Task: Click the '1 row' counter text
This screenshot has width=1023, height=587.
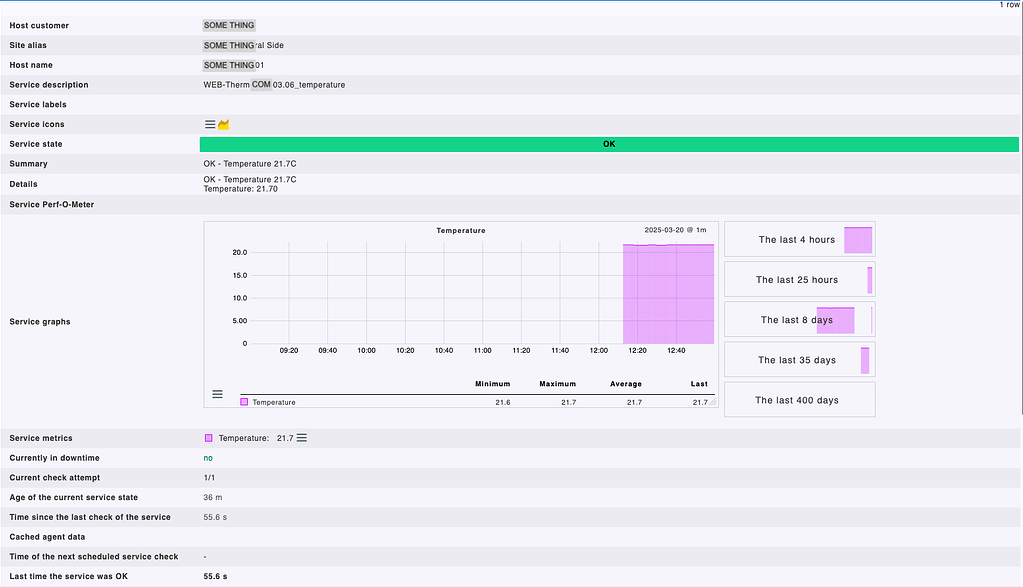Action: (x=1009, y=5)
